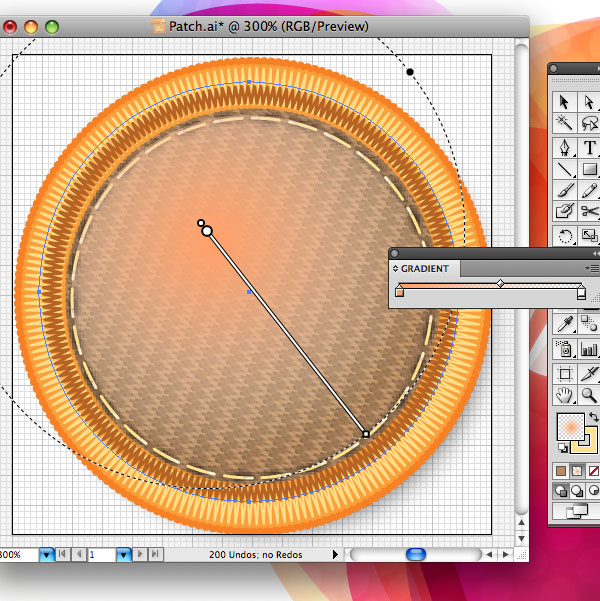Select the Magic Wand tool
The height and width of the screenshot is (601, 600).
pyautogui.click(x=564, y=123)
